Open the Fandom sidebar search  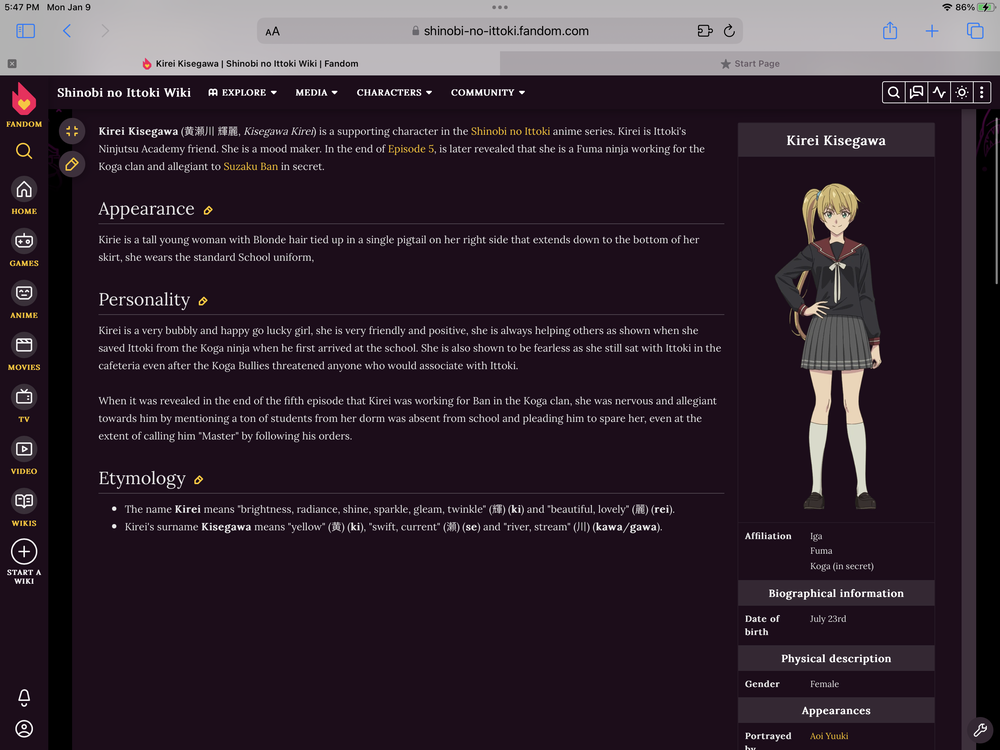pyautogui.click(x=24, y=151)
